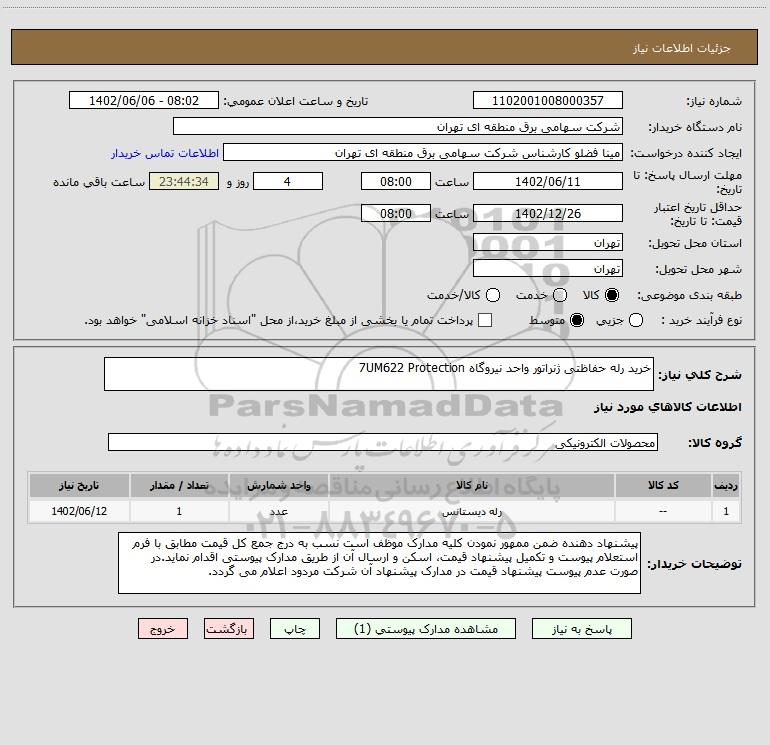Click the نام کالا column header
The image size is (770, 745).
coord(471,485)
